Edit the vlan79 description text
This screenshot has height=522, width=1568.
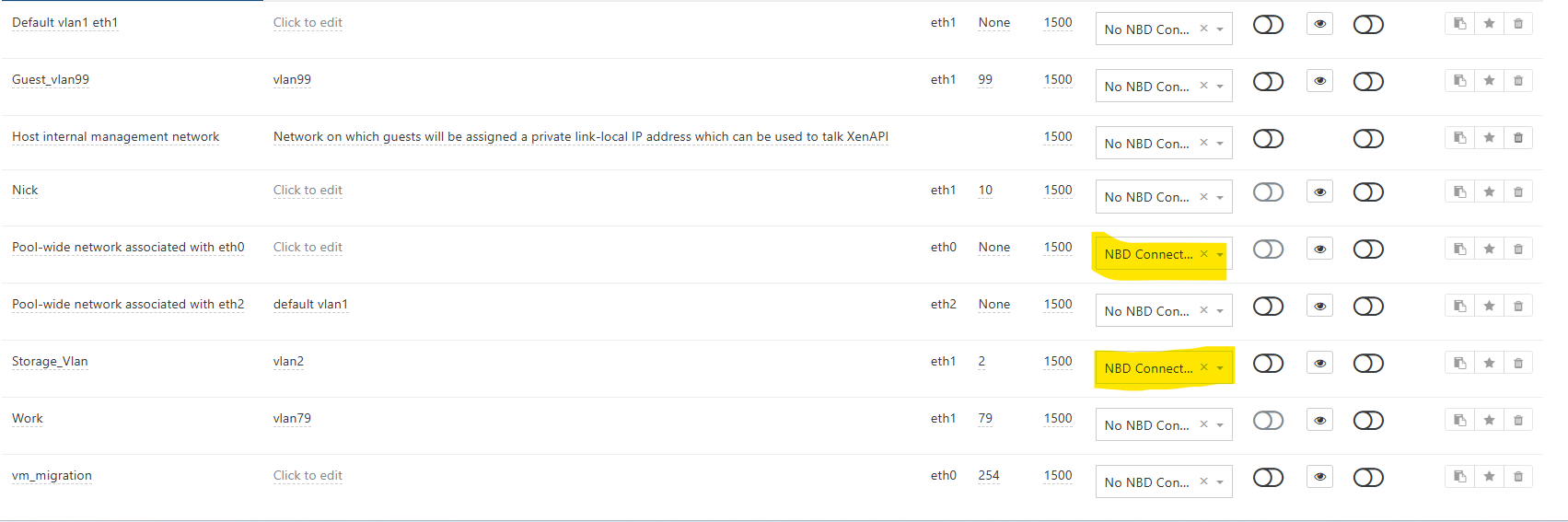point(292,419)
